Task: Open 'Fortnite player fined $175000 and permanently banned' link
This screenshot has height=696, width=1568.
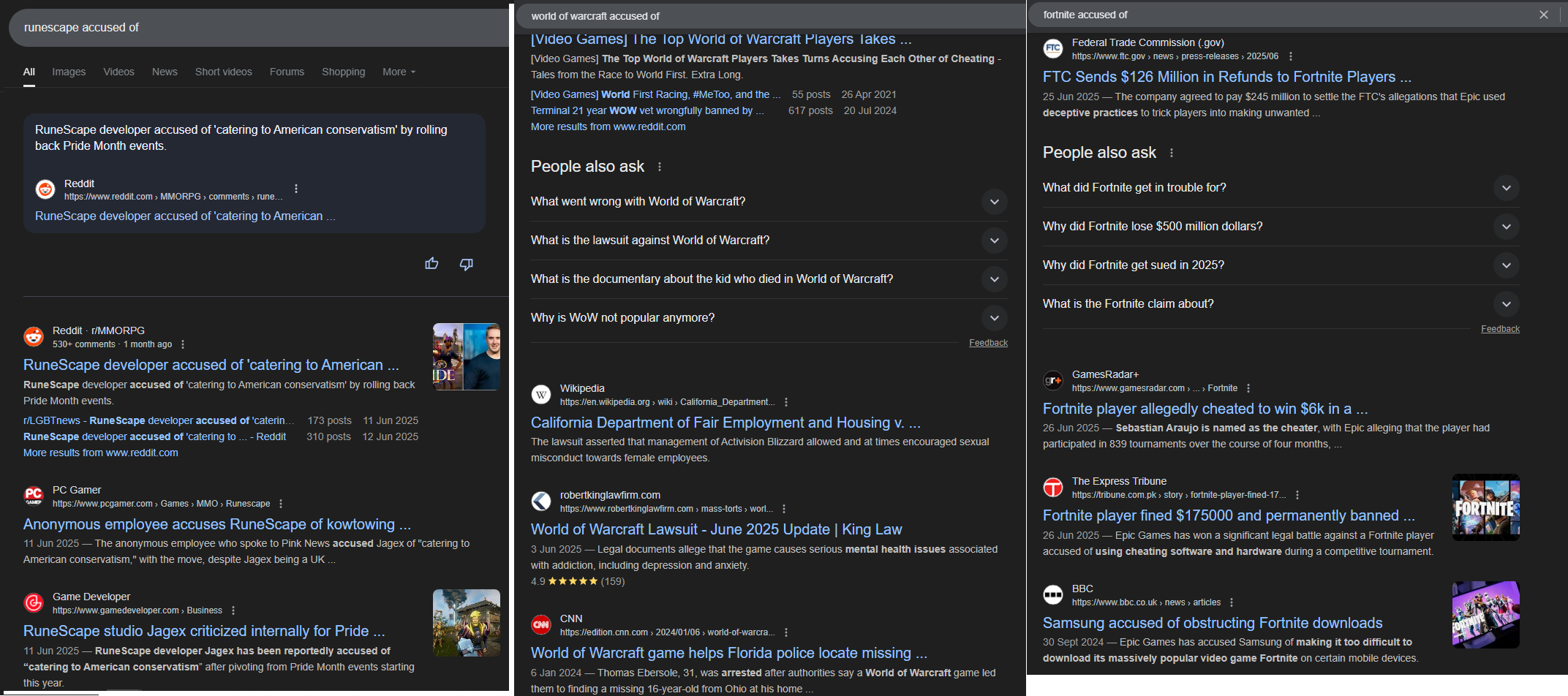Action: pyautogui.click(x=1229, y=515)
